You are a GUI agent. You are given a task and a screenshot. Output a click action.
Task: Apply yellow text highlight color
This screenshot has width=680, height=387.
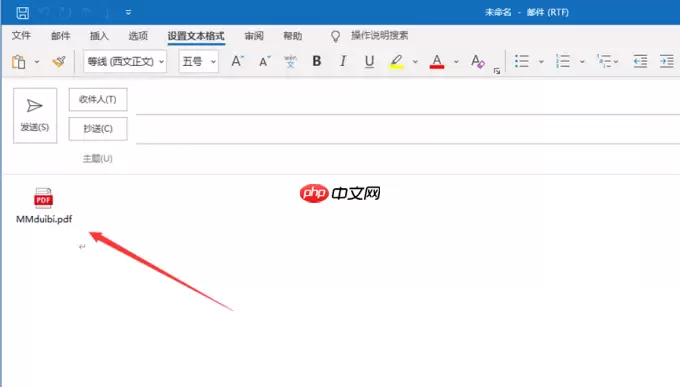pyautogui.click(x=396, y=62)
